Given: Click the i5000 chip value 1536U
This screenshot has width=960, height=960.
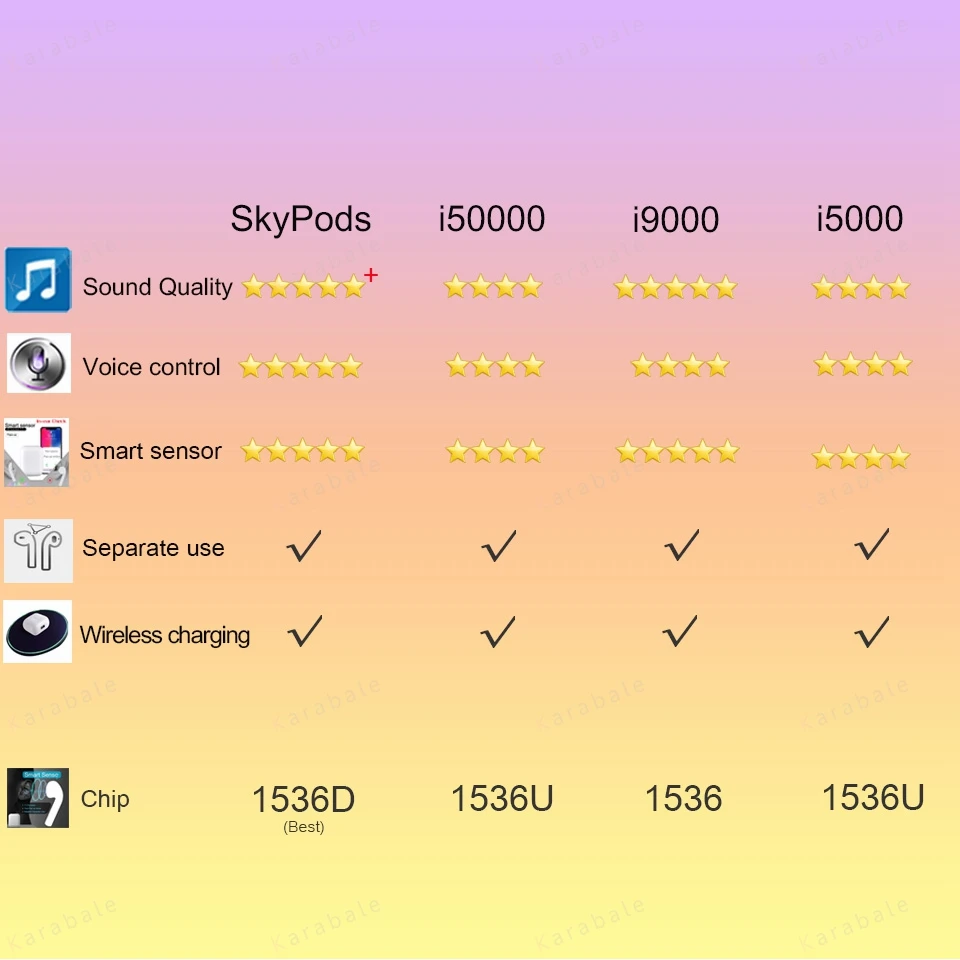Looking at the screenshot, I should click(x=872, y=797).
